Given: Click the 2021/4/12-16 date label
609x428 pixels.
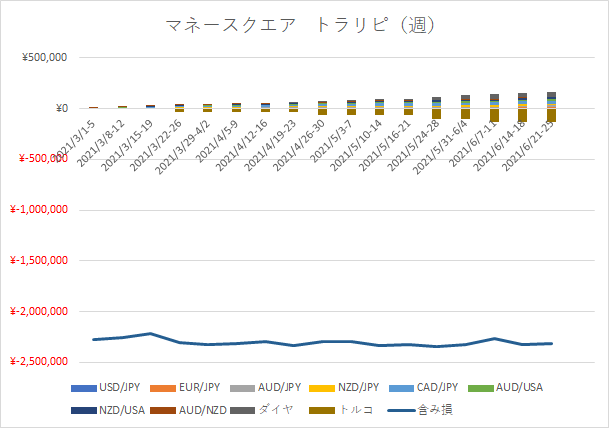Looking at the screenshot, I should click(241, 146).
